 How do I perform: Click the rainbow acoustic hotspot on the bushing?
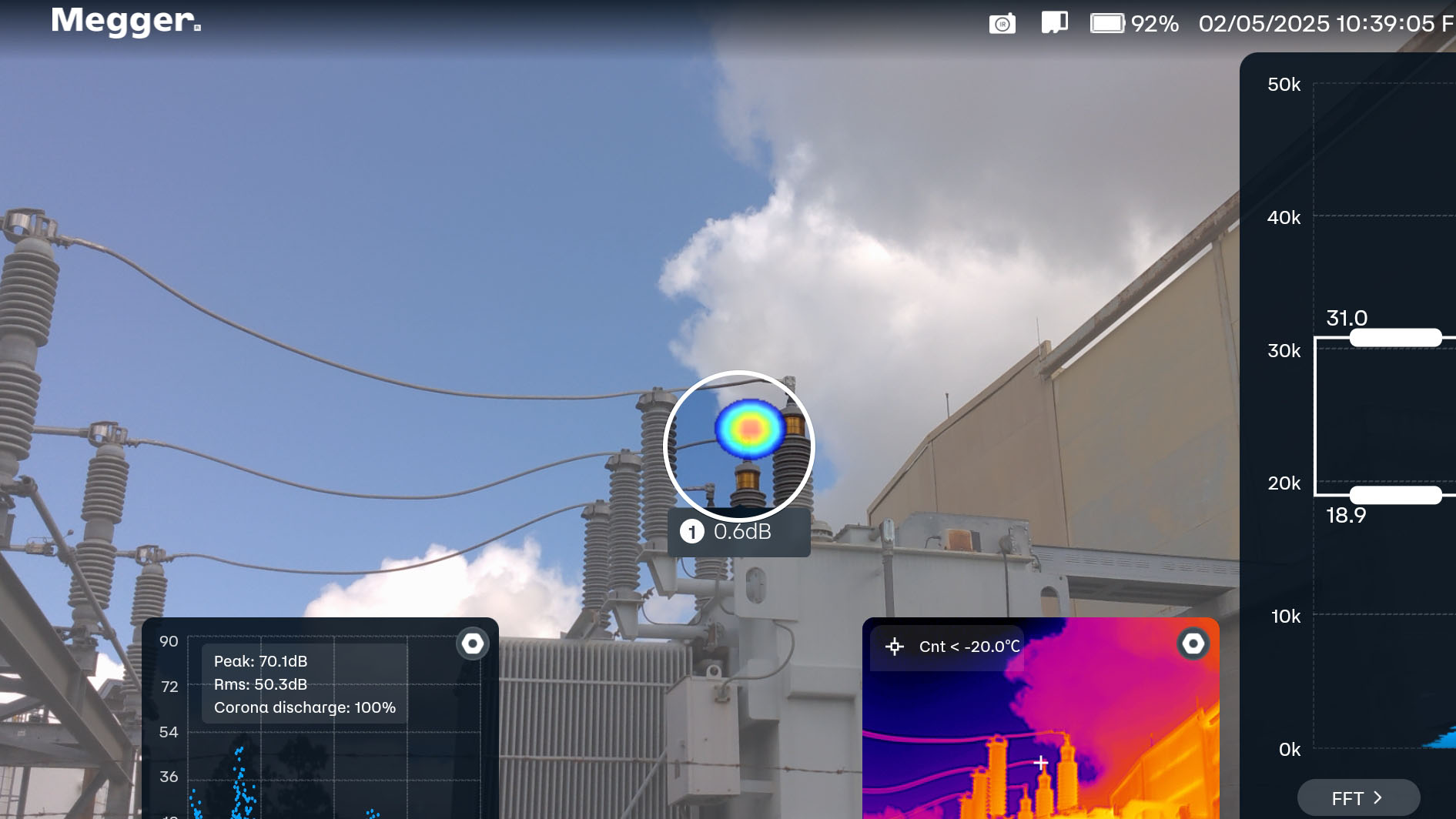pos(750,429)
